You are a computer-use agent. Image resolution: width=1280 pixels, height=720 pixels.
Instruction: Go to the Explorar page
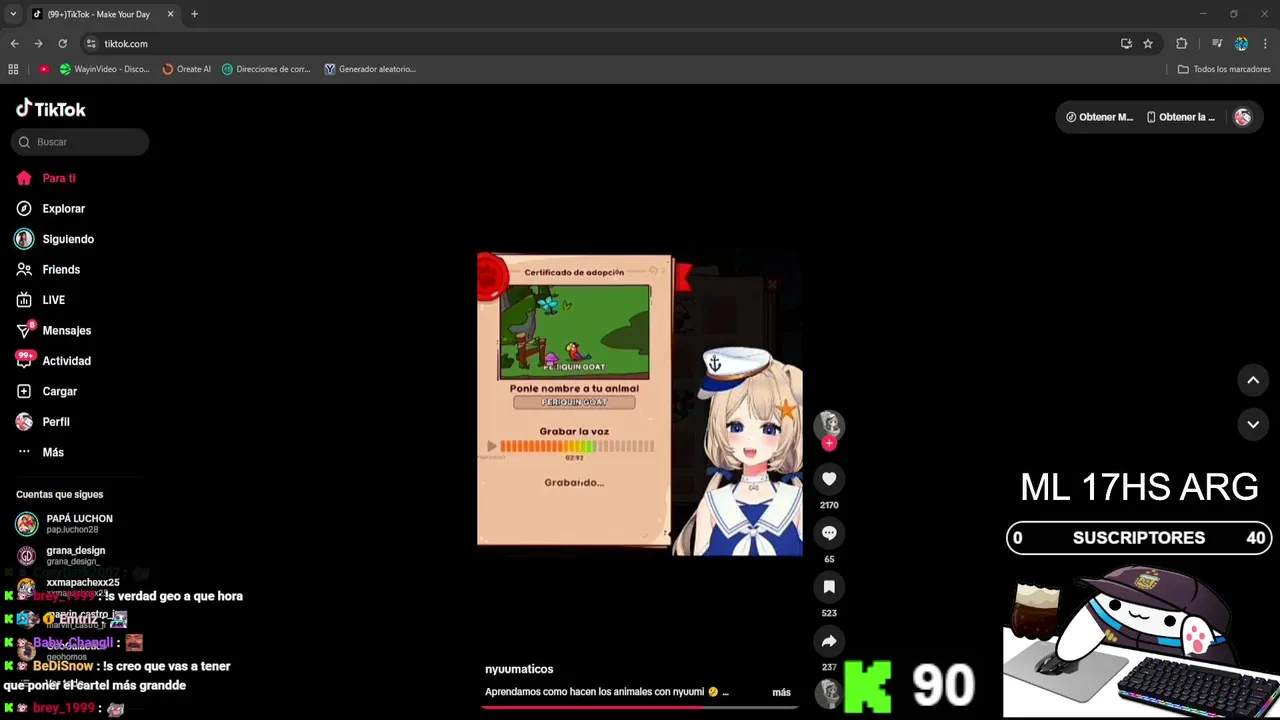63,209
